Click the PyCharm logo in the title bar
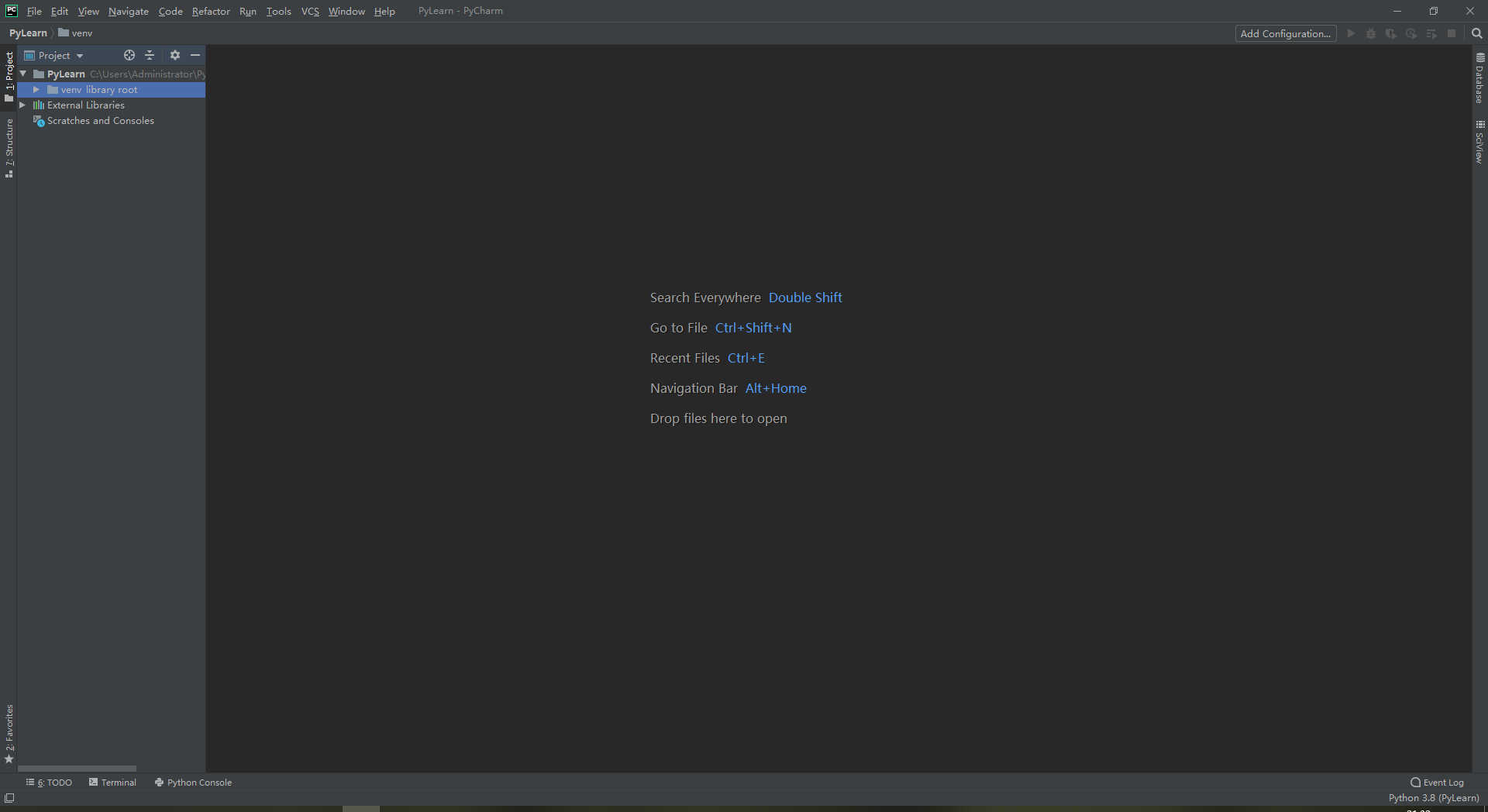Screen dimensions: 1488x812 (12, 11)
